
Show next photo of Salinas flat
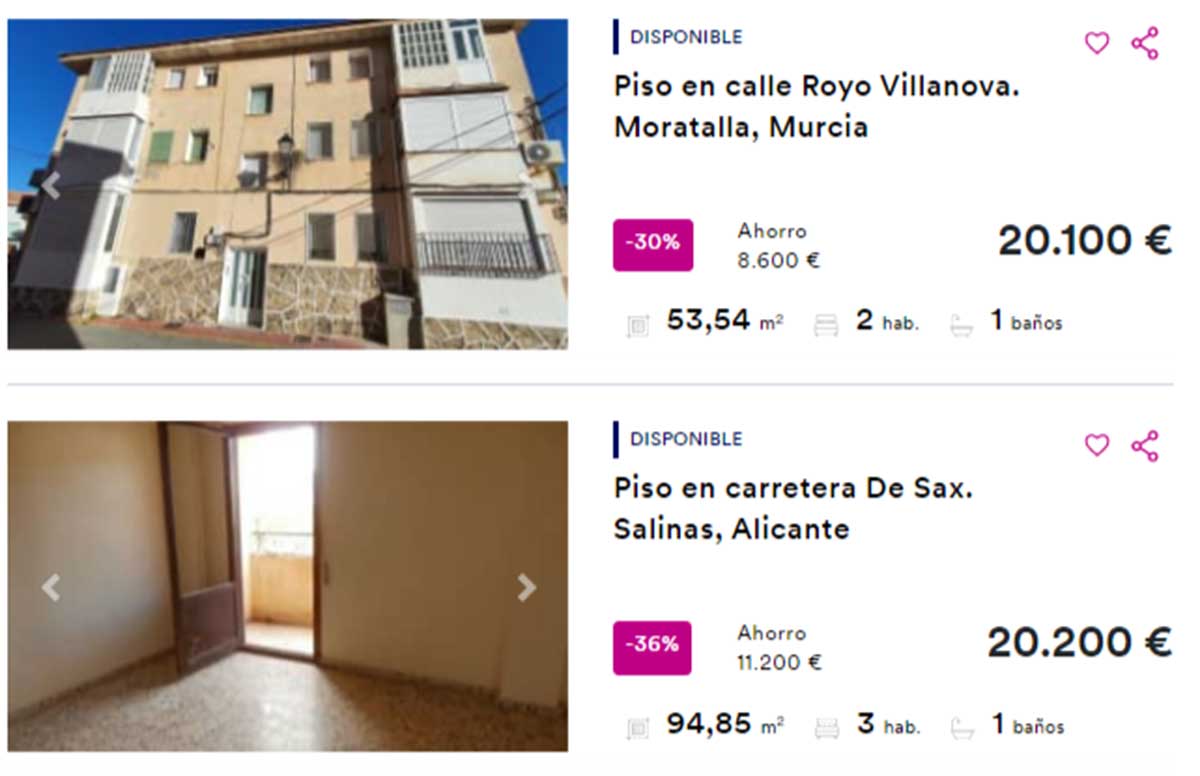[526, 587]
